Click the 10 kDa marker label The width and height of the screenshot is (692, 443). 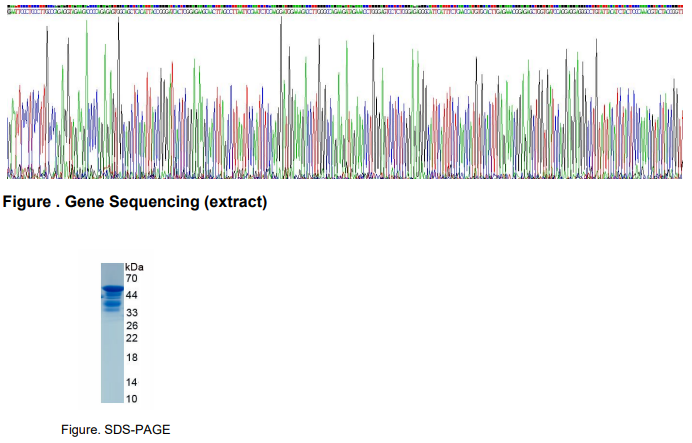[x=131, y=399]
